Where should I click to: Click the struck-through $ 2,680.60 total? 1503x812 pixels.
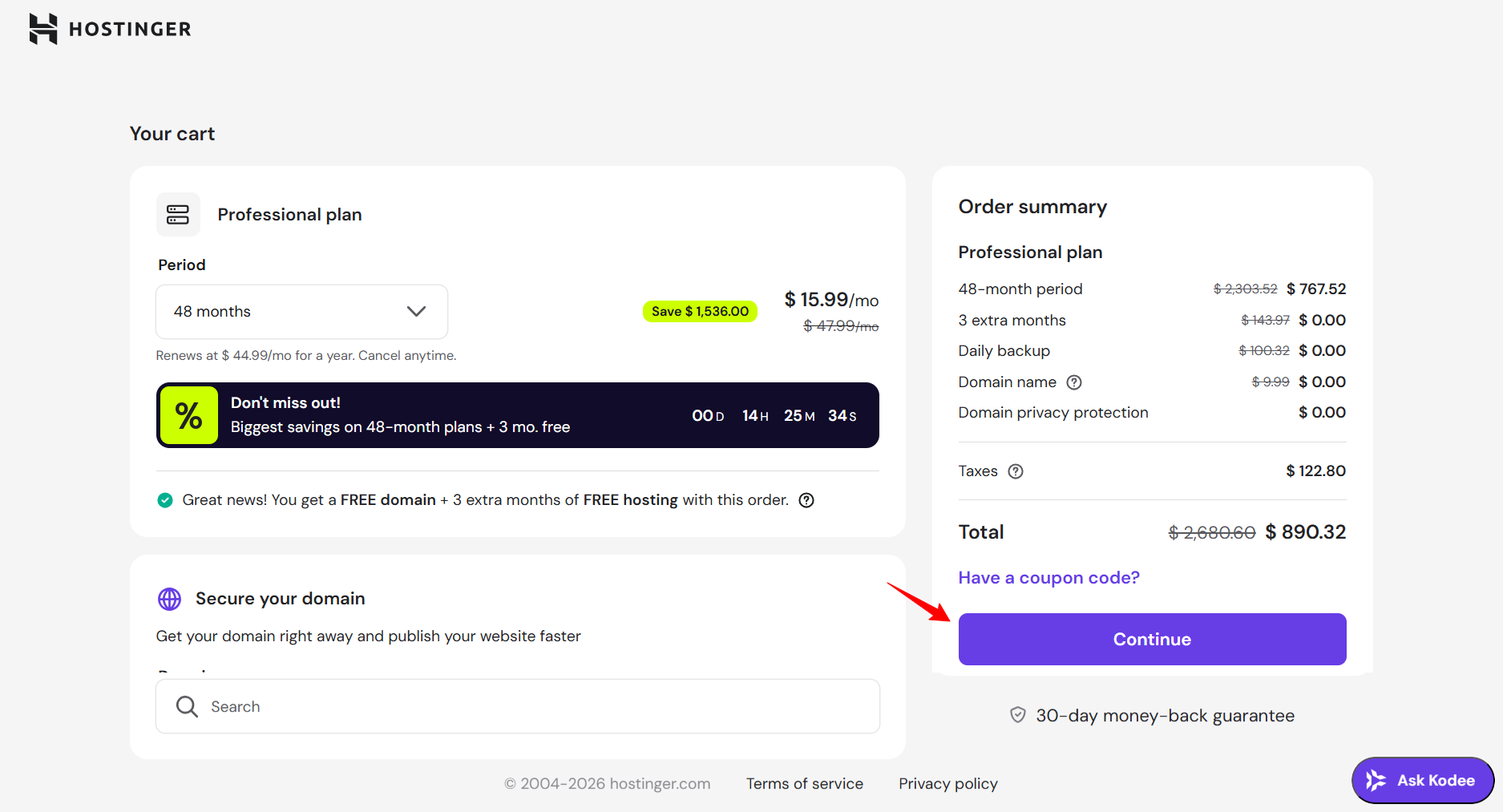tap(1212, 532)
